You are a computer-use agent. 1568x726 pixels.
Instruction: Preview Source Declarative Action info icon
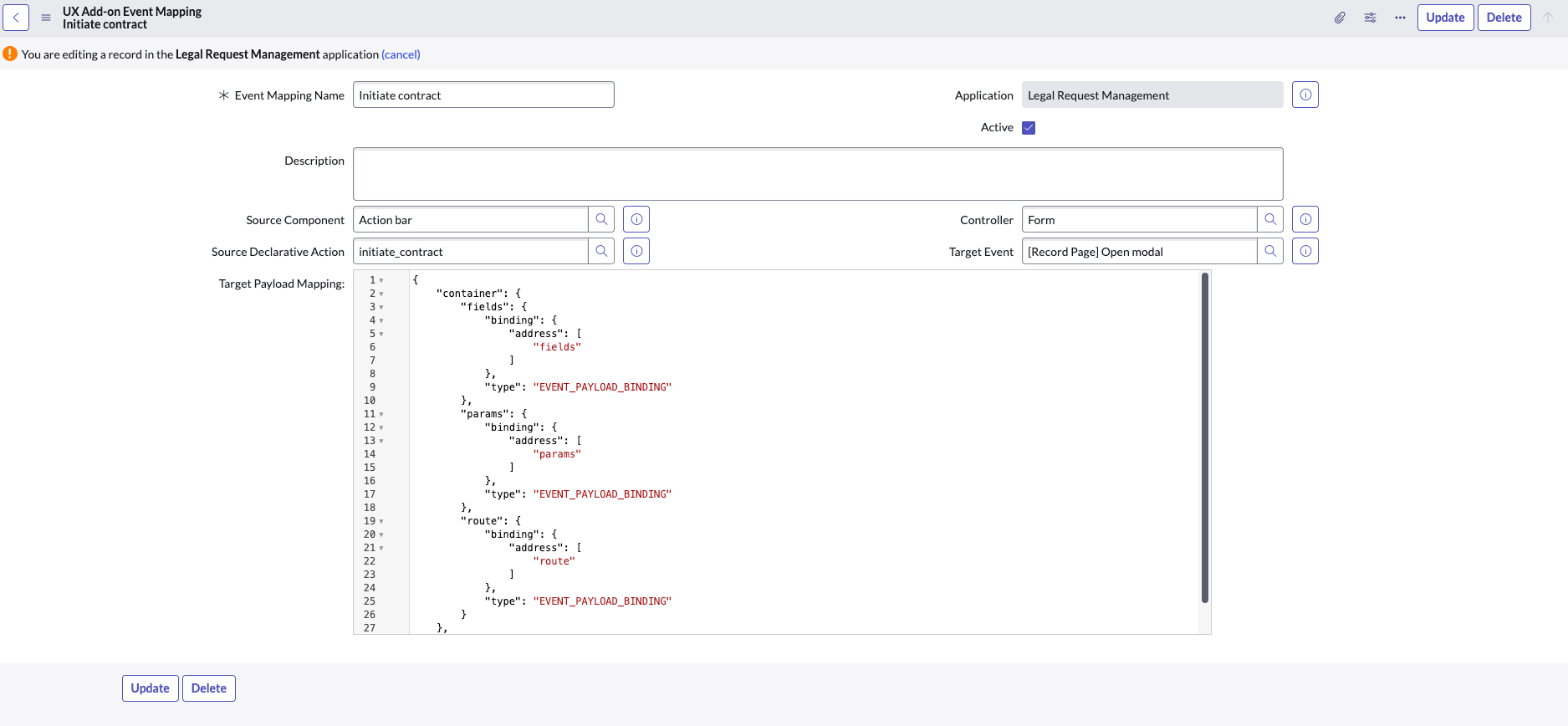coord(636,251)
